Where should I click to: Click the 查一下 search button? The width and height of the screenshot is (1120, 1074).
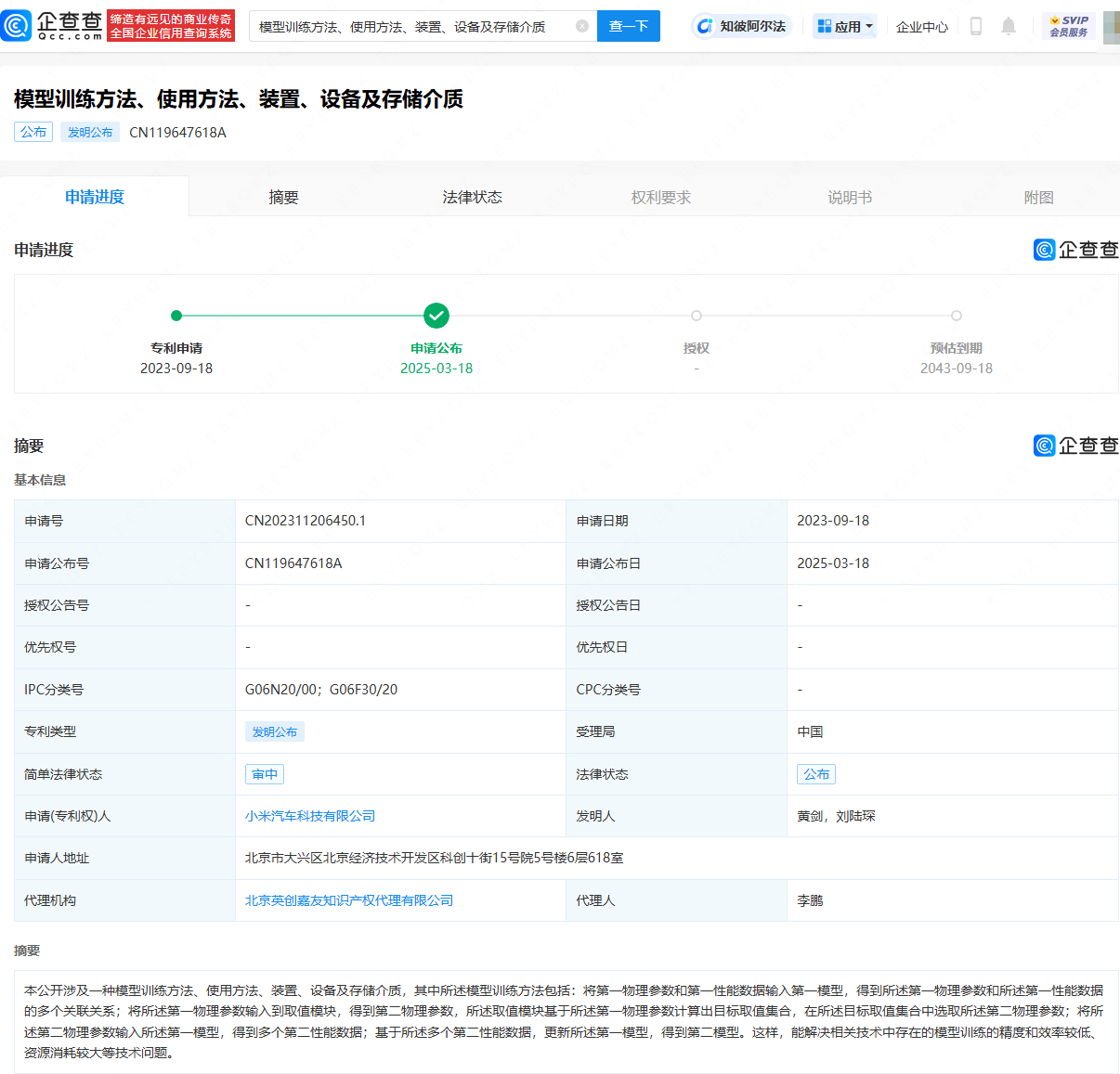(x=629, y=26)
